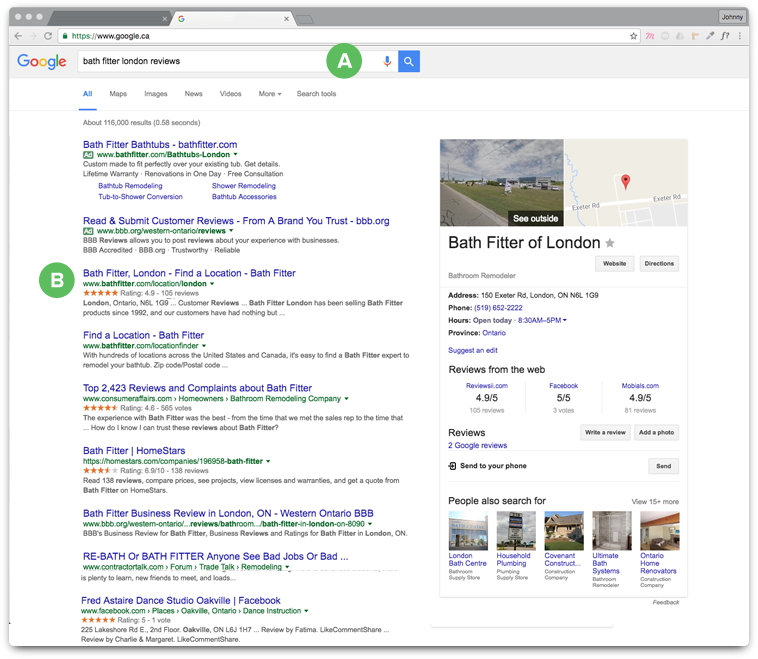Click the address bar URL

(110, 36)
